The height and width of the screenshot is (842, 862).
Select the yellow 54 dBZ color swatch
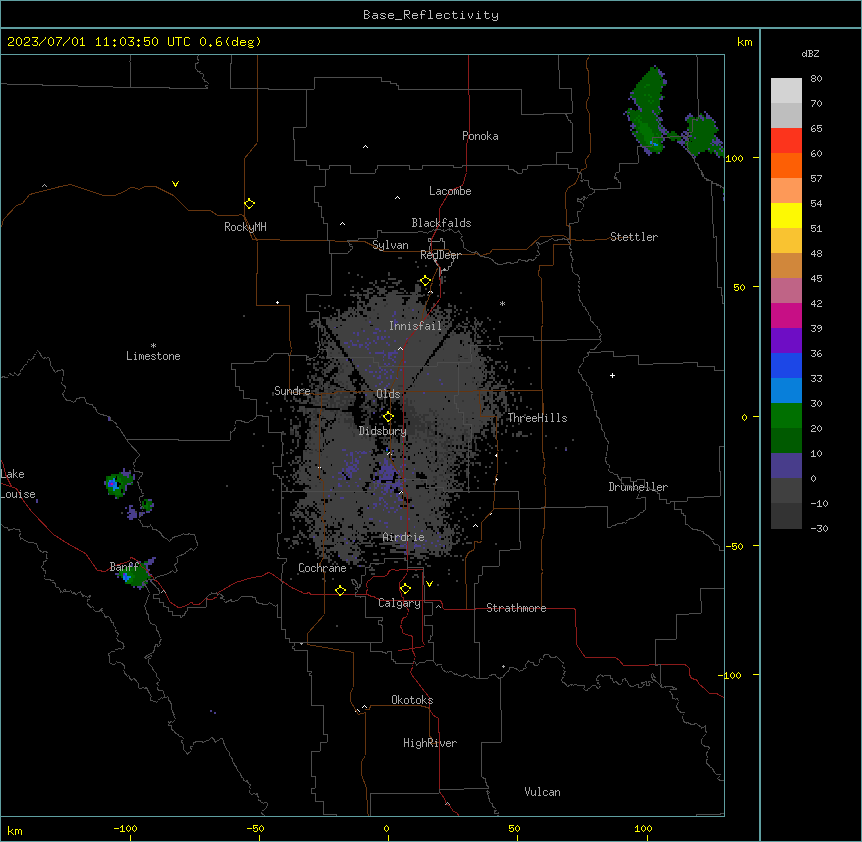[x=786, y=215]
